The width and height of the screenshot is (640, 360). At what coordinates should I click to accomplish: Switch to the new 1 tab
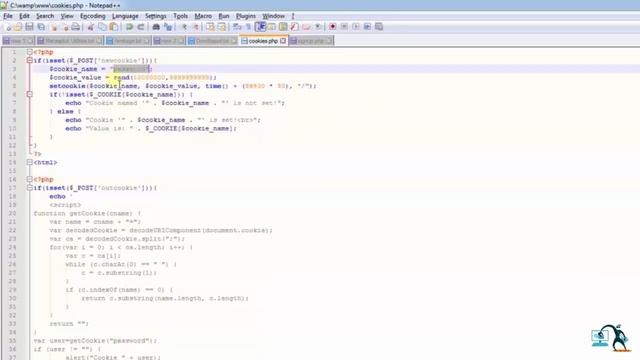[18, 41]
